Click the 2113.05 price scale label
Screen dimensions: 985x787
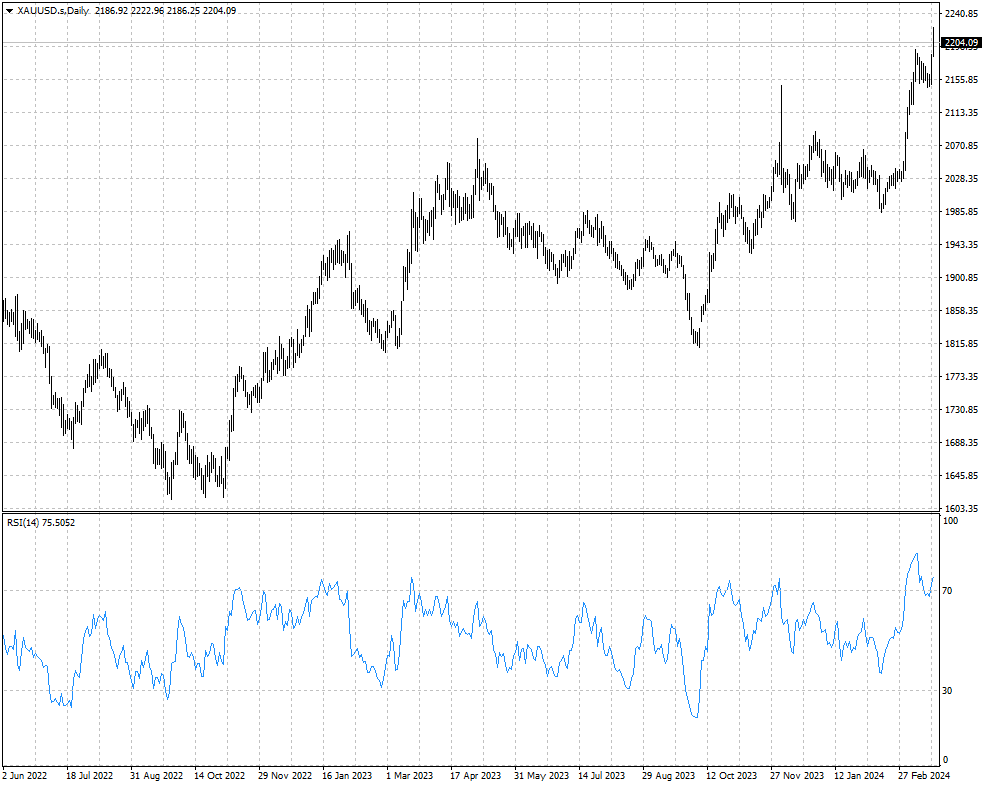point(960,113)
